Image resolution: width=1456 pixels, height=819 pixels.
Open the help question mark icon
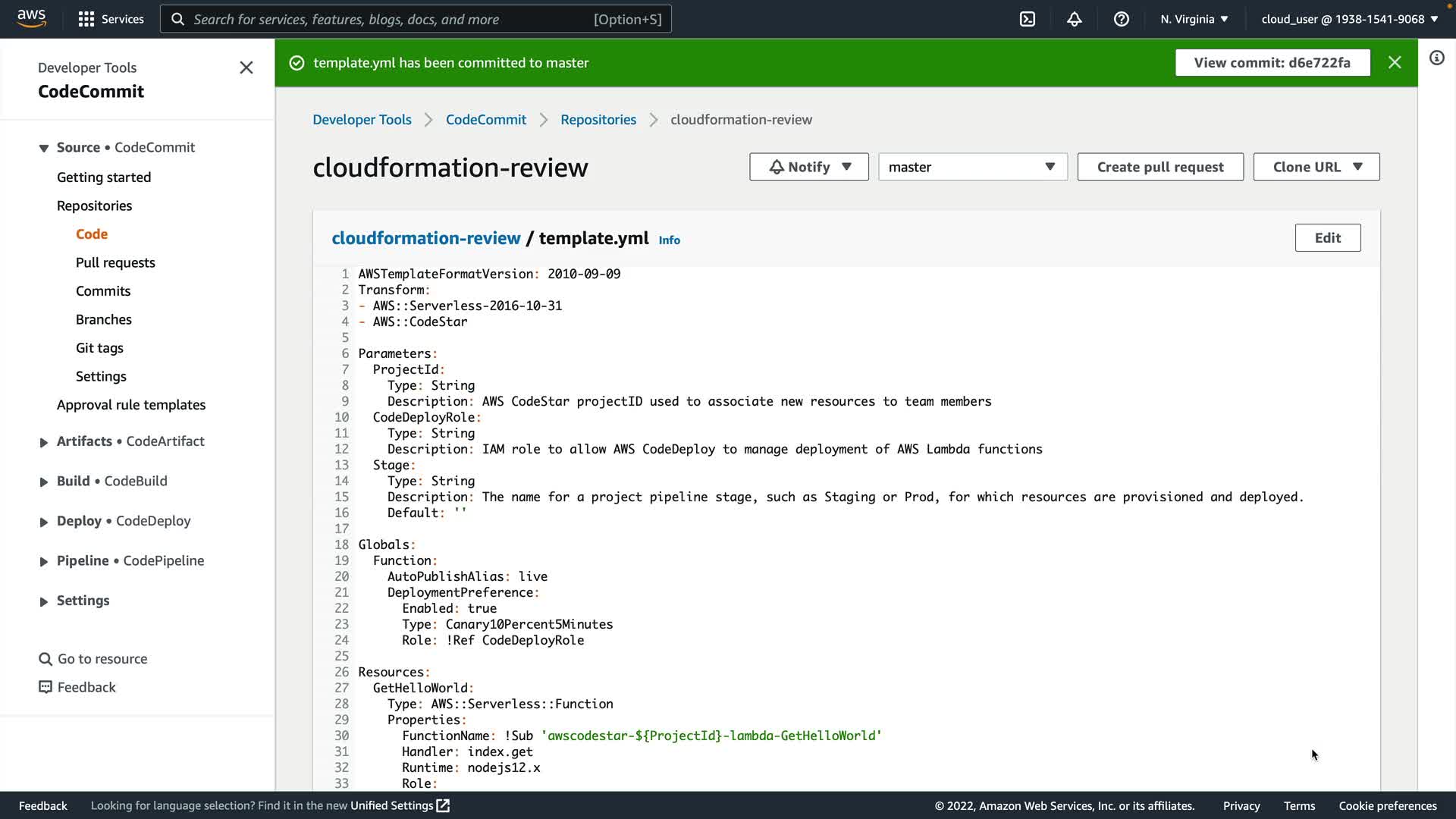(1122, 19)
